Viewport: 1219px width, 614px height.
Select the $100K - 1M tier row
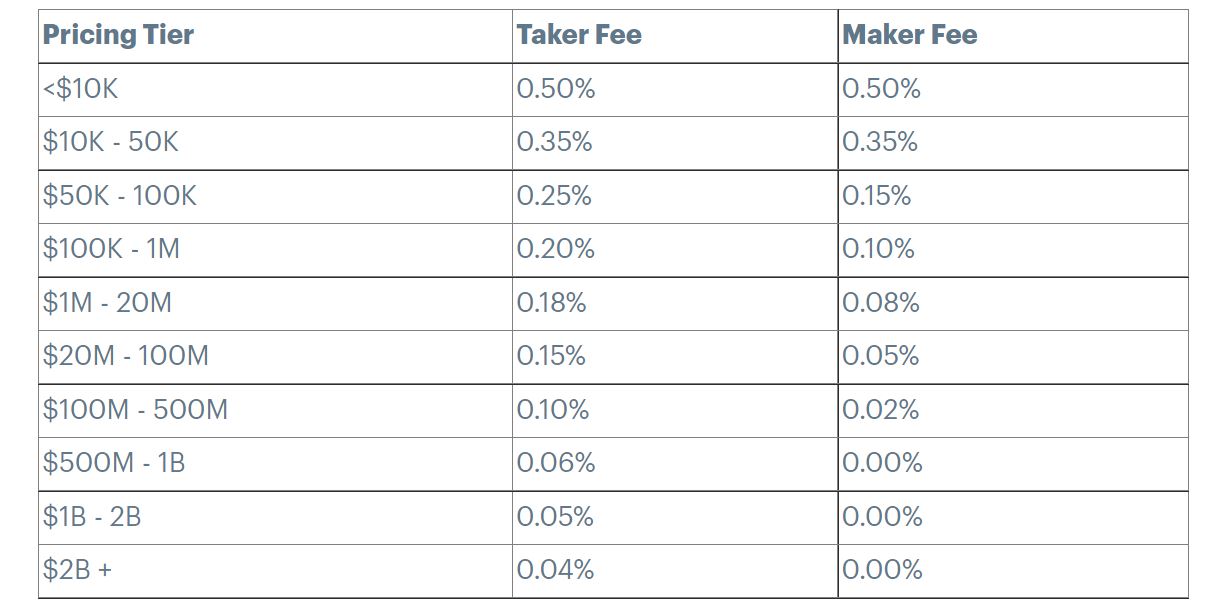pos(614,250)
